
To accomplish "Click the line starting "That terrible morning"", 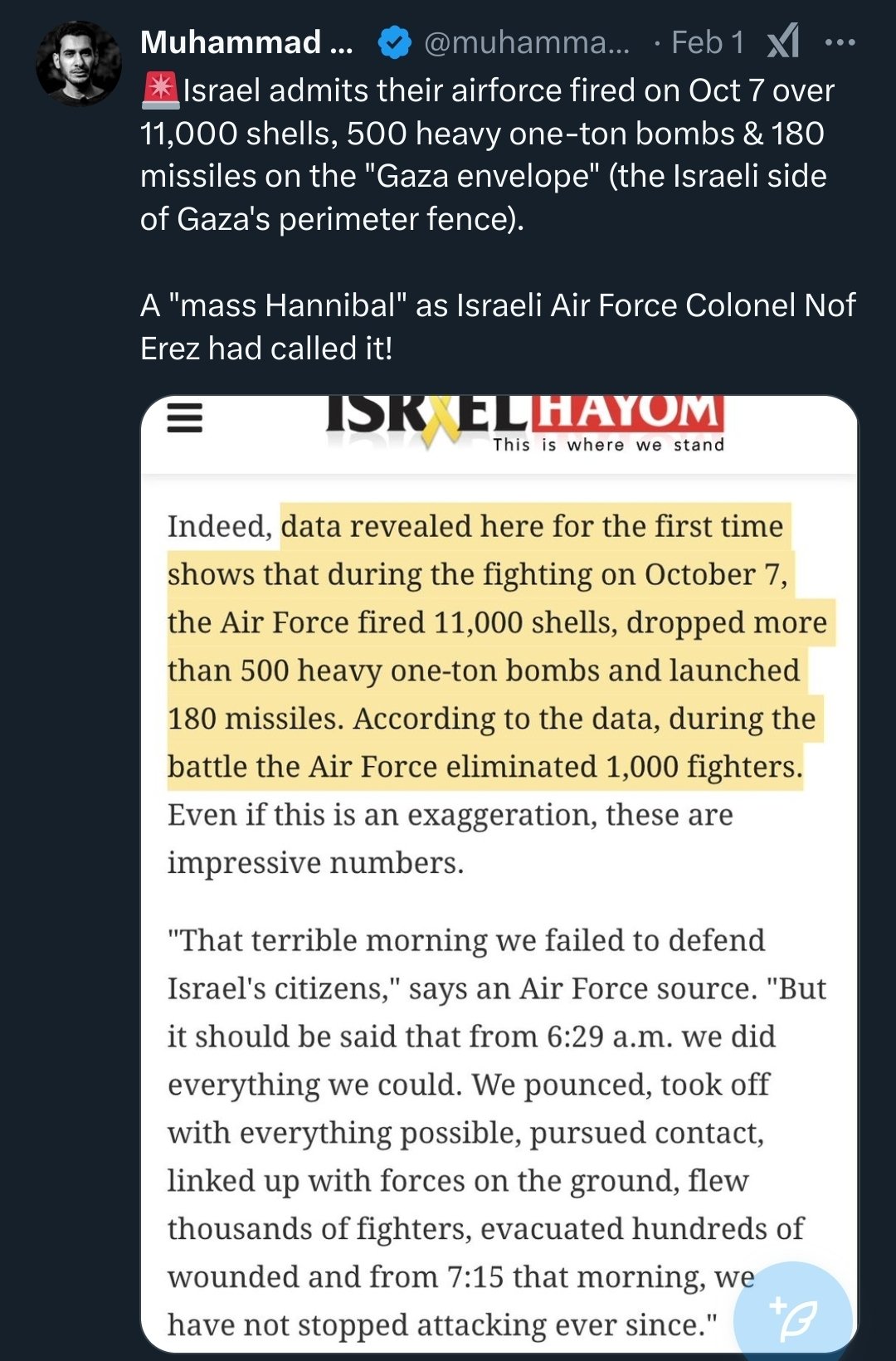I will tap(466, 940).
